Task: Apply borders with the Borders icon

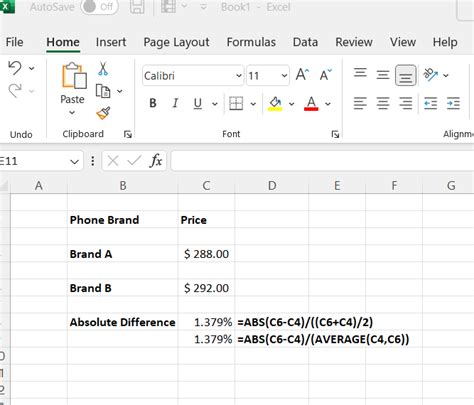Action: (x=236, y=103)
